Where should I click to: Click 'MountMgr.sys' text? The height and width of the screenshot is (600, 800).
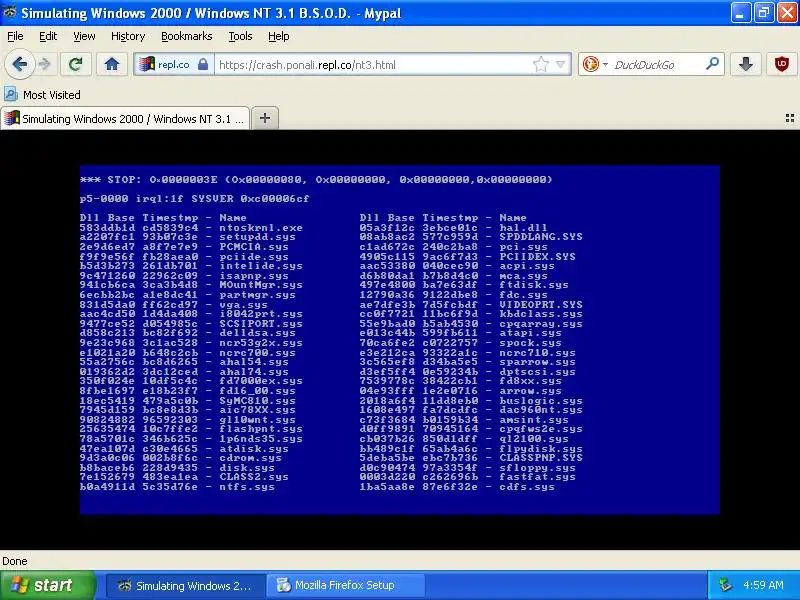[261, 285]
